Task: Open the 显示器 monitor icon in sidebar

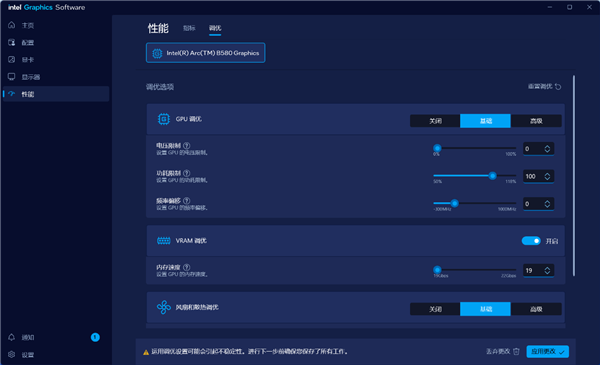Action: 11,77
